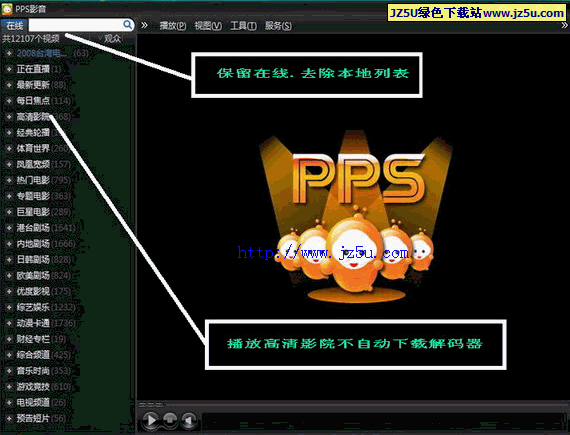Select the 综合频道 (425) row

(x=44, y=355)
